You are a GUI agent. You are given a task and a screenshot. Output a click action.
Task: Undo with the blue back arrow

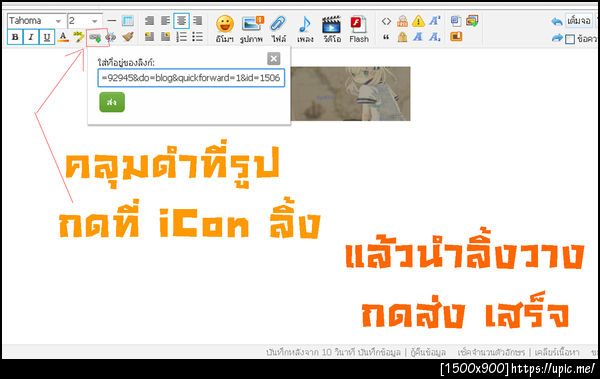point(557,21)
